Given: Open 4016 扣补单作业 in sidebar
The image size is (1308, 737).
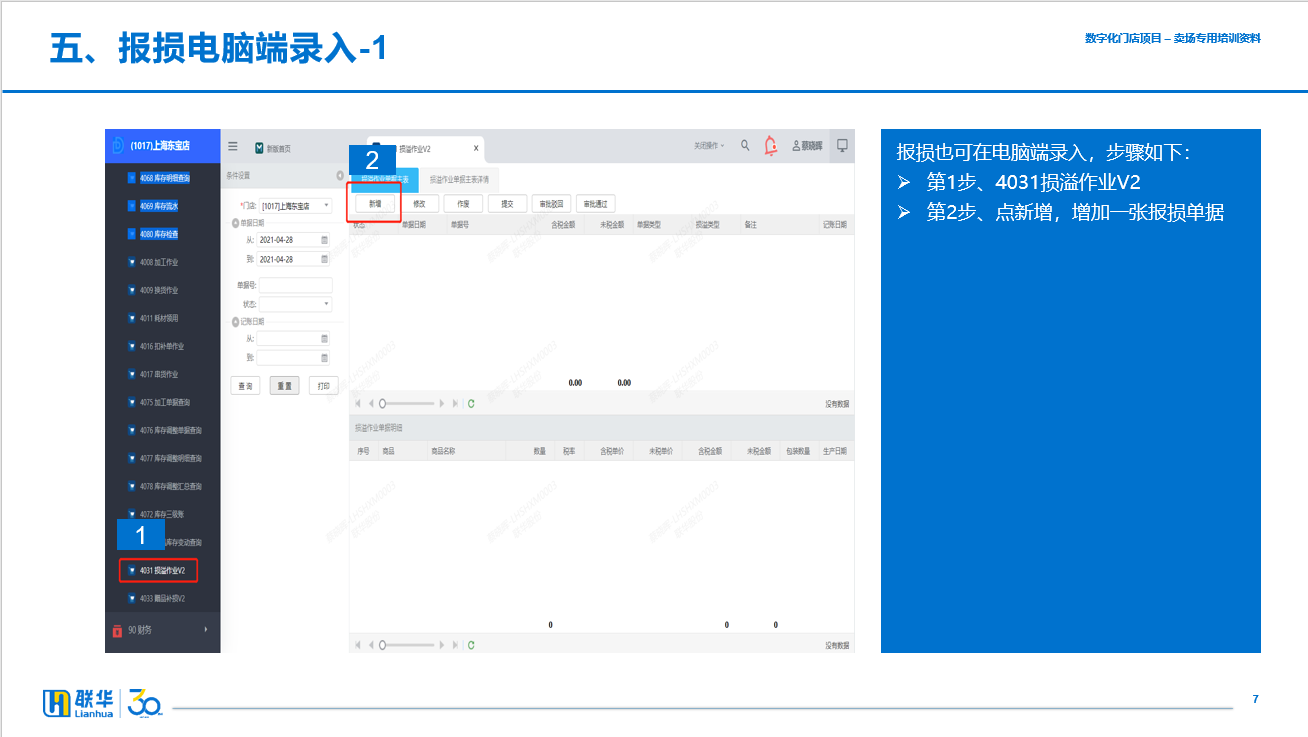Looking at the screenshot, I should 160,346.
